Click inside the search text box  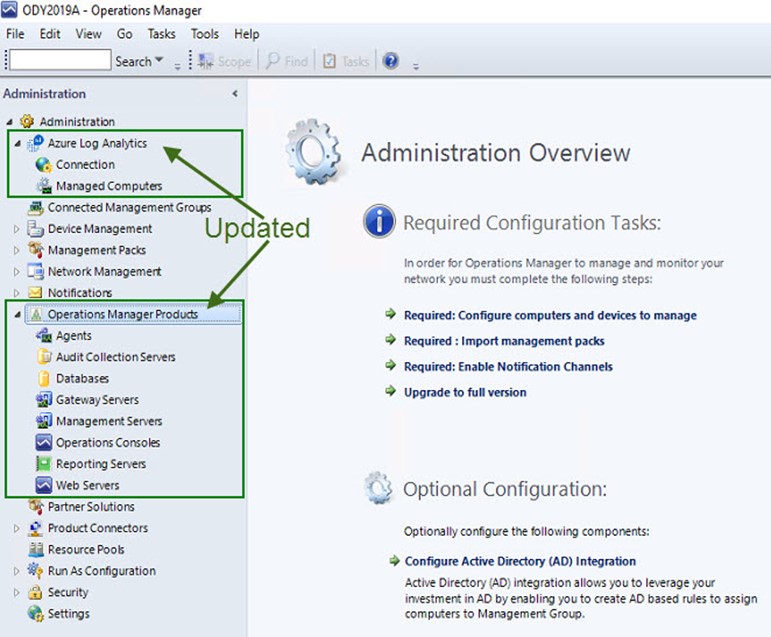(58, 61)
